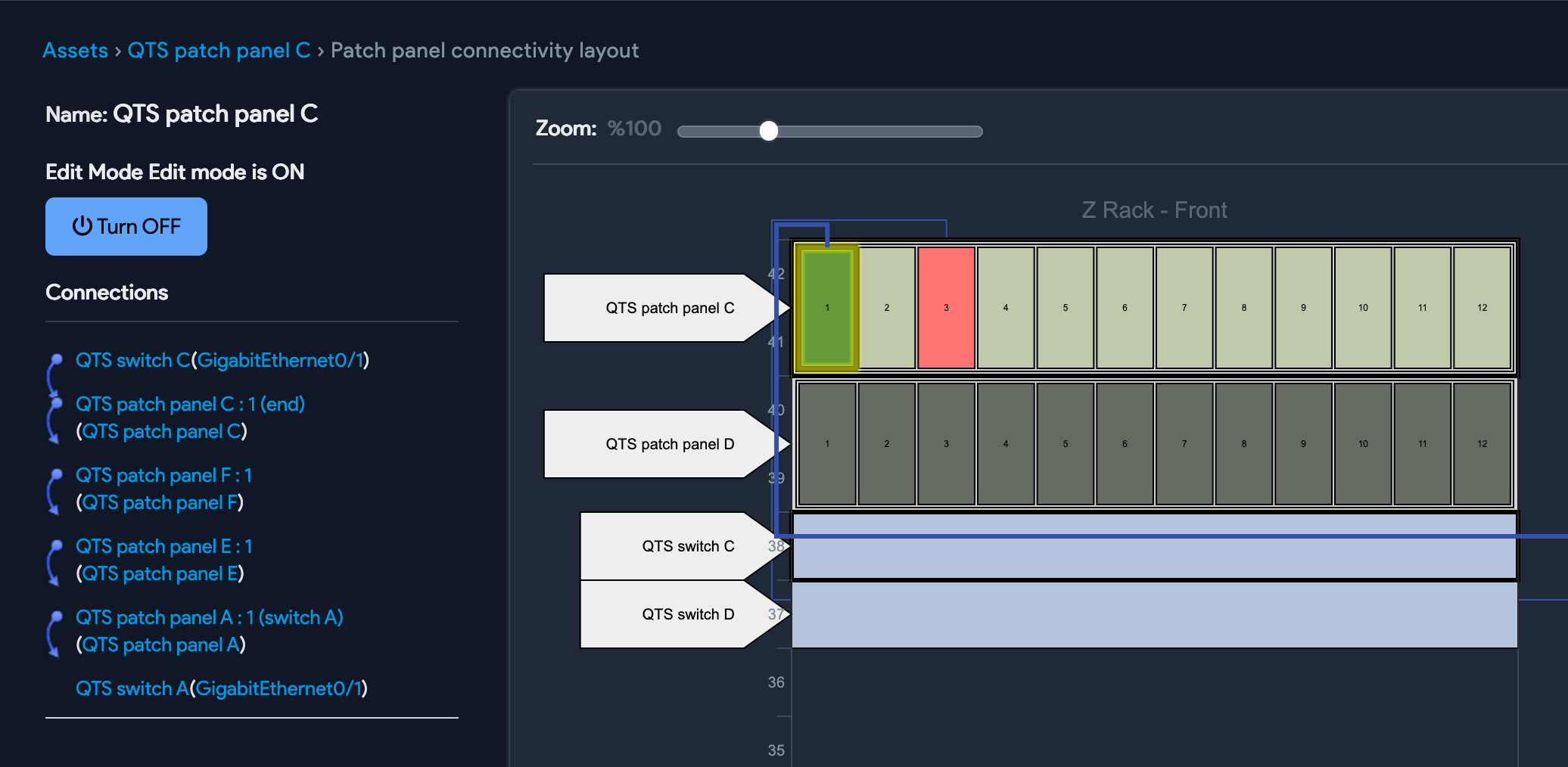Open the Assets breadcrumb link
The width and height of the screenshot is (1568, 767).
[76, 50]
